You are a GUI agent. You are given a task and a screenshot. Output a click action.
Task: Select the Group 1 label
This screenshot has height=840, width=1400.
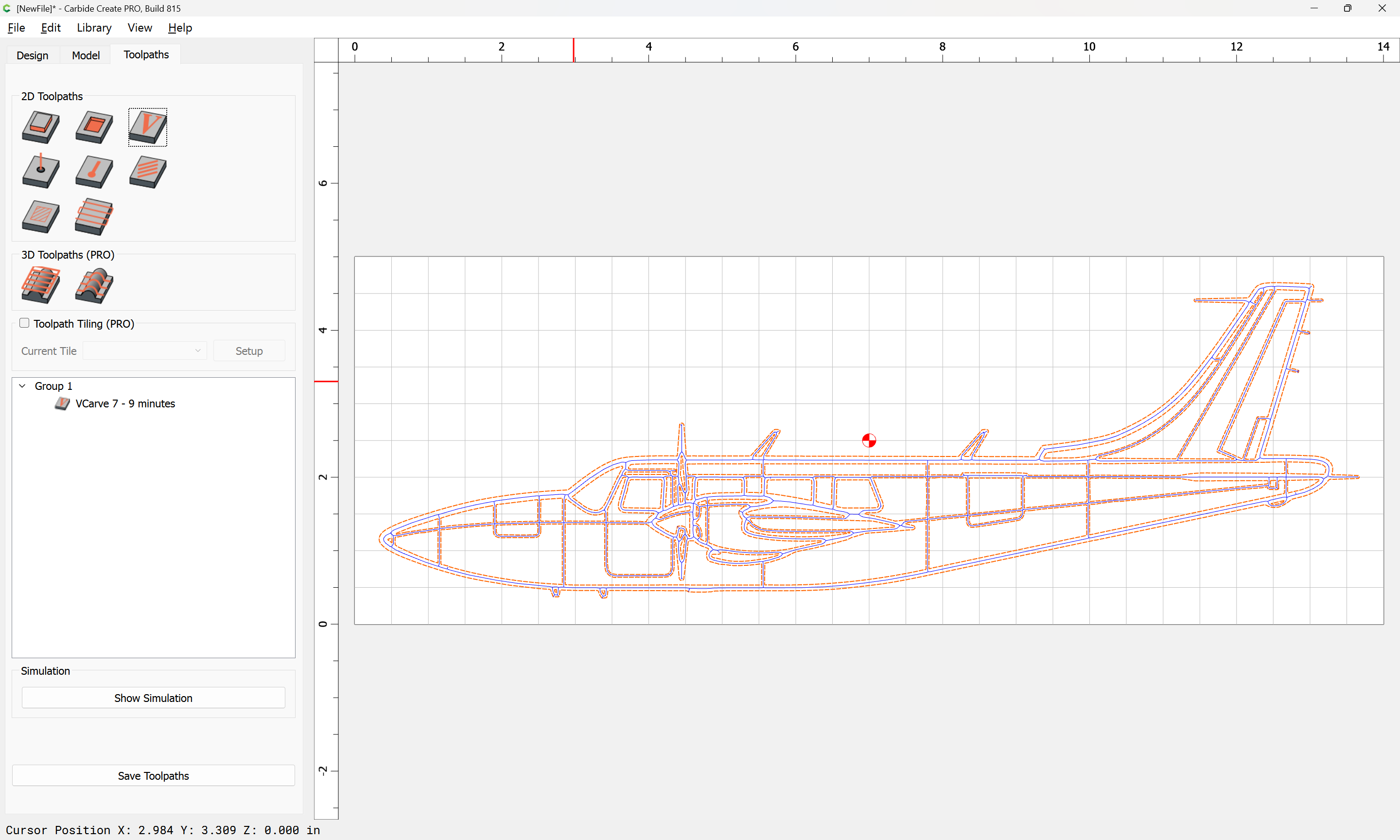pyautogui.click(x=54, y=386)
